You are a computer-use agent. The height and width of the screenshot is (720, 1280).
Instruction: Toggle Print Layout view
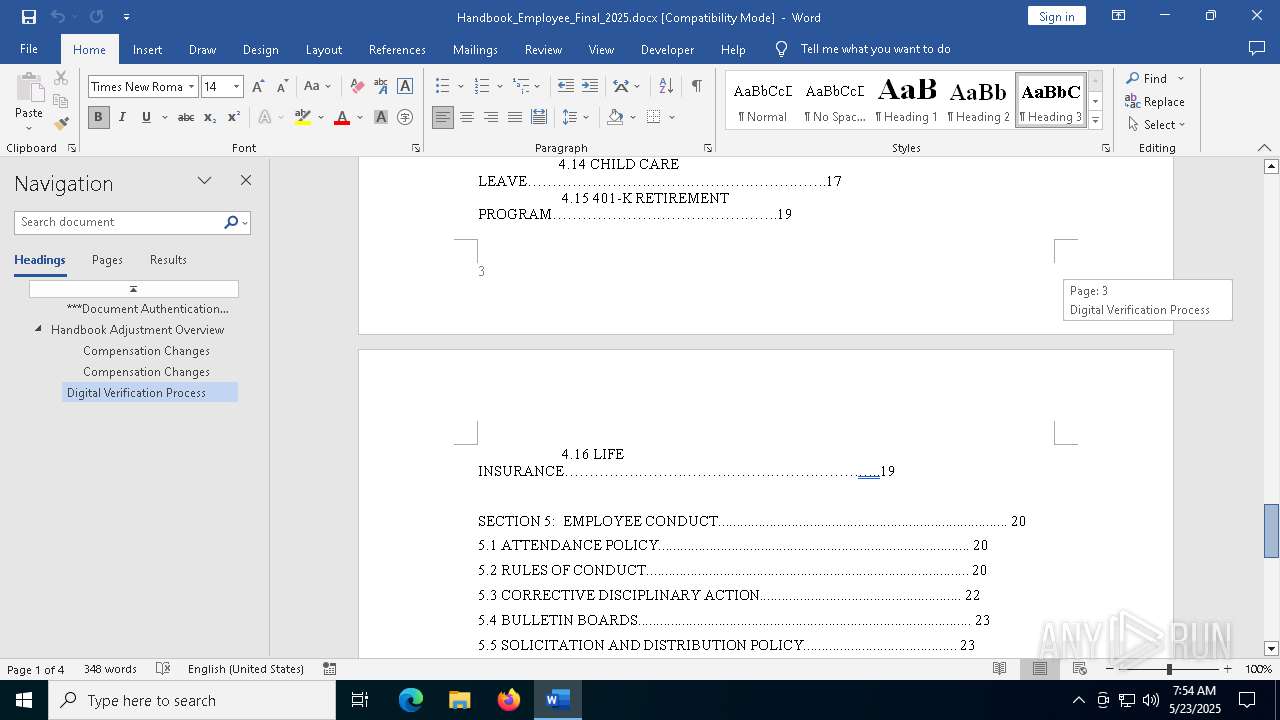1040,669
